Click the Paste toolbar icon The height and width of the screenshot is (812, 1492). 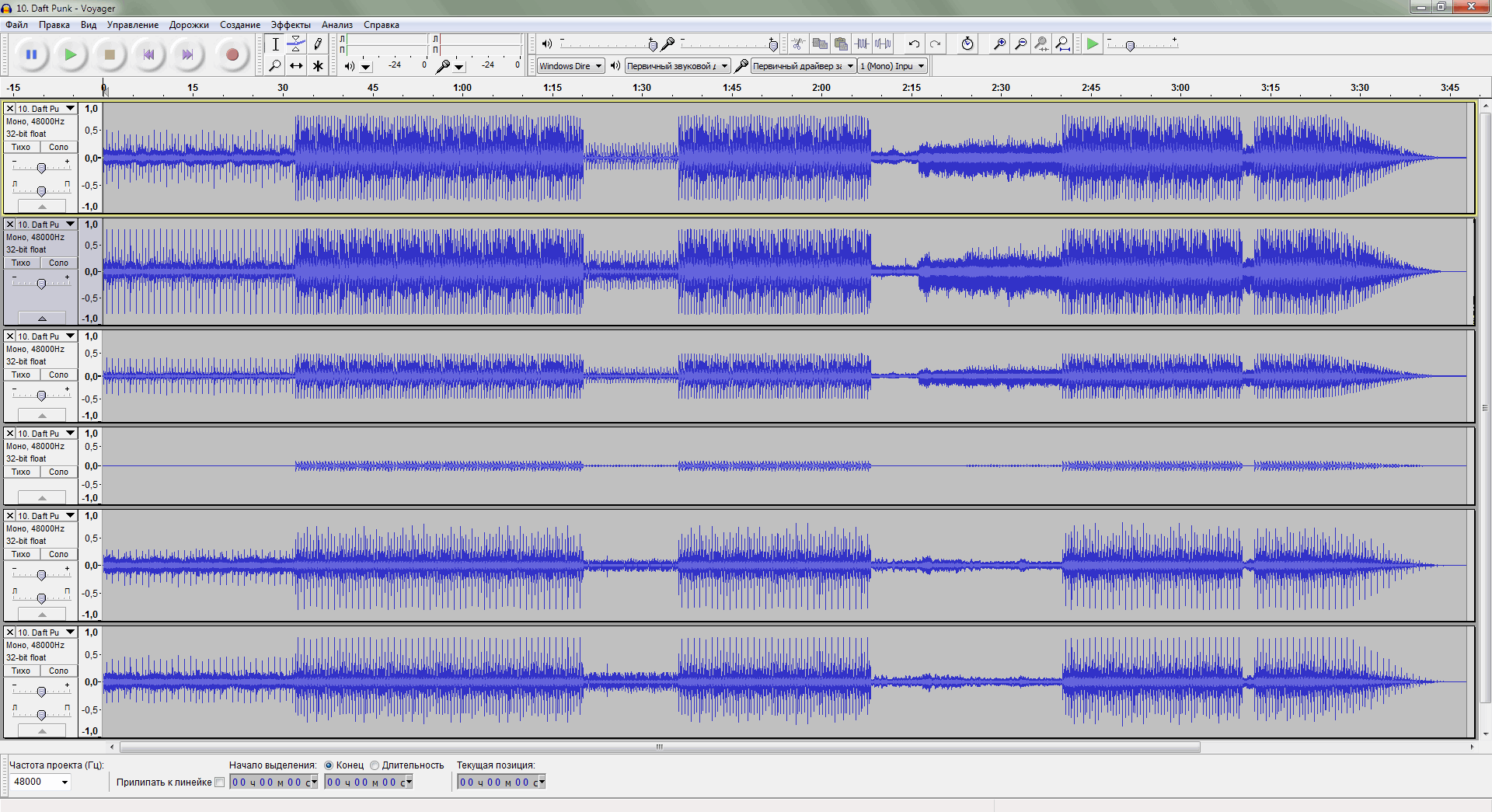(x=841, y=44)
